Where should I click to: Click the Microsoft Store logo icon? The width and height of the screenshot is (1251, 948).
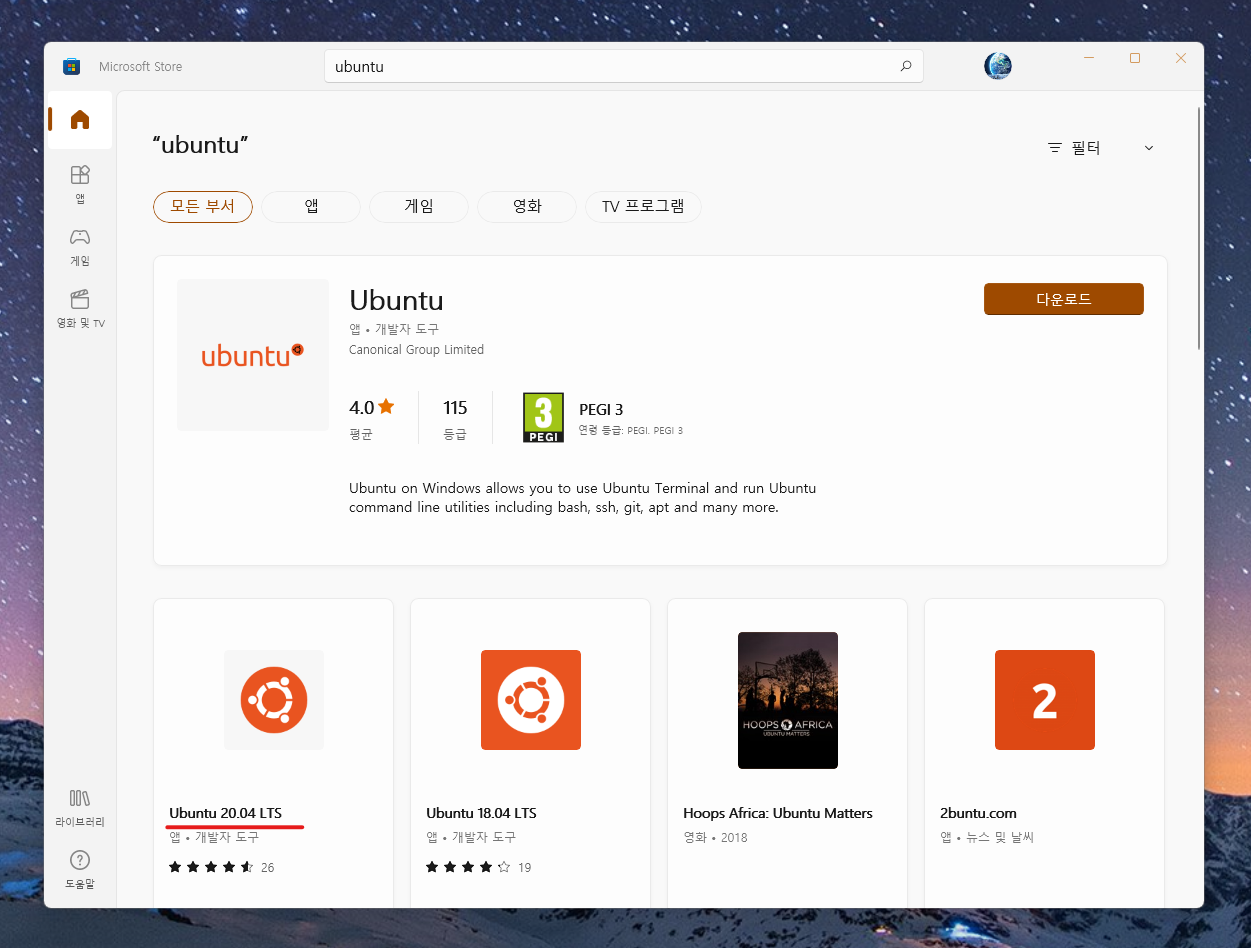pyautogui.click(x=71, y=67)
